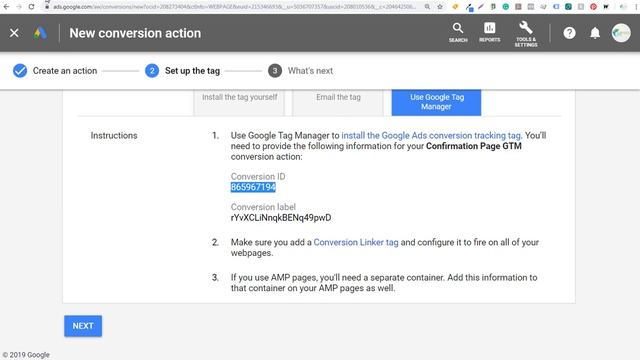
Task: Open the notifications bell
Action: (x=595, y=33)
